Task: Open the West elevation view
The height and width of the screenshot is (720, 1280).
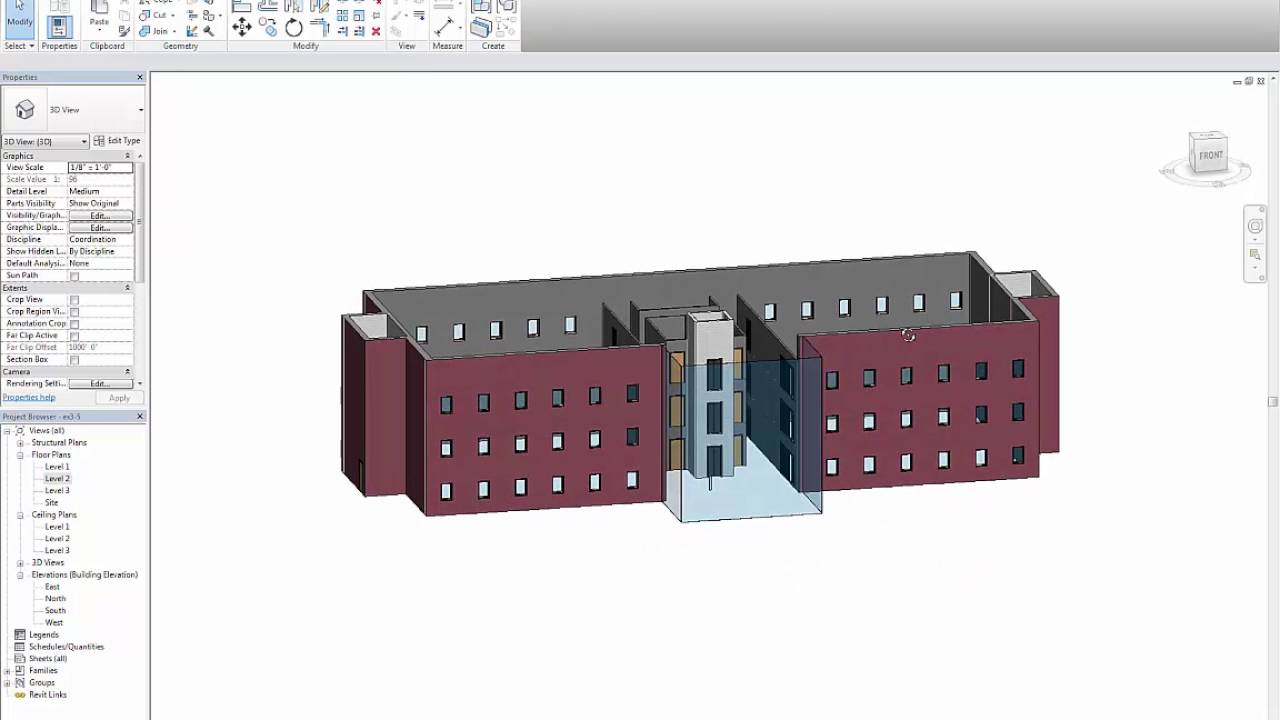Action: tap(54, 623)
